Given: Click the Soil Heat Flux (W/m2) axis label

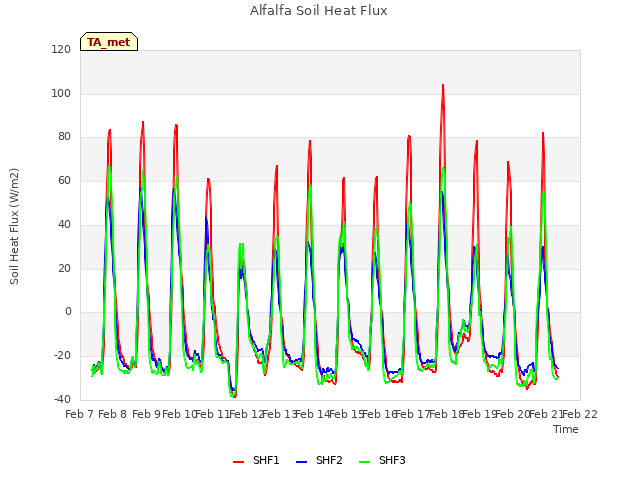Looking at the screenshot, I should coord(14,226).
